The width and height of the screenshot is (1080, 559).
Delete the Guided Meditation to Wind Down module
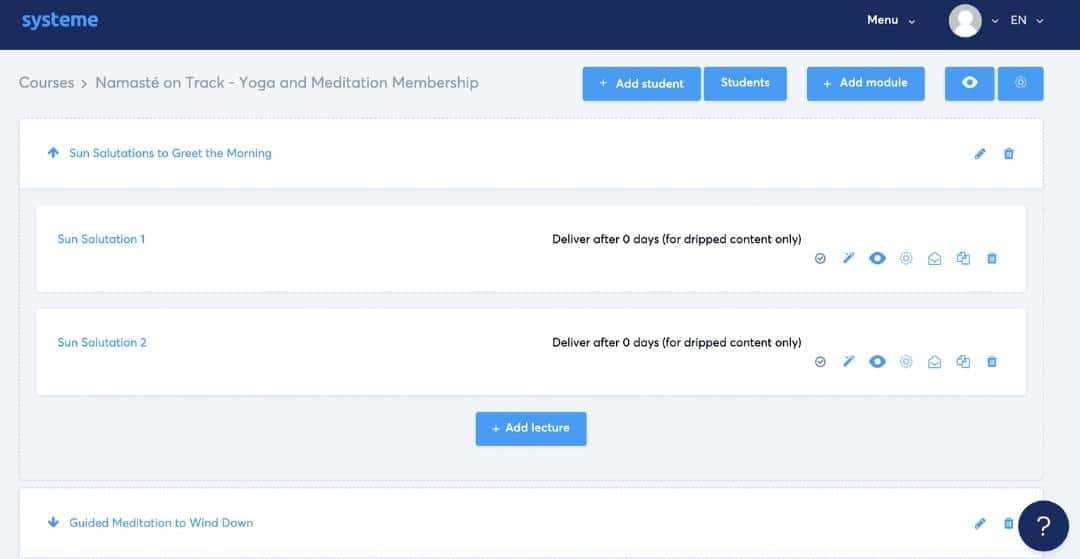pos(1008,523)
